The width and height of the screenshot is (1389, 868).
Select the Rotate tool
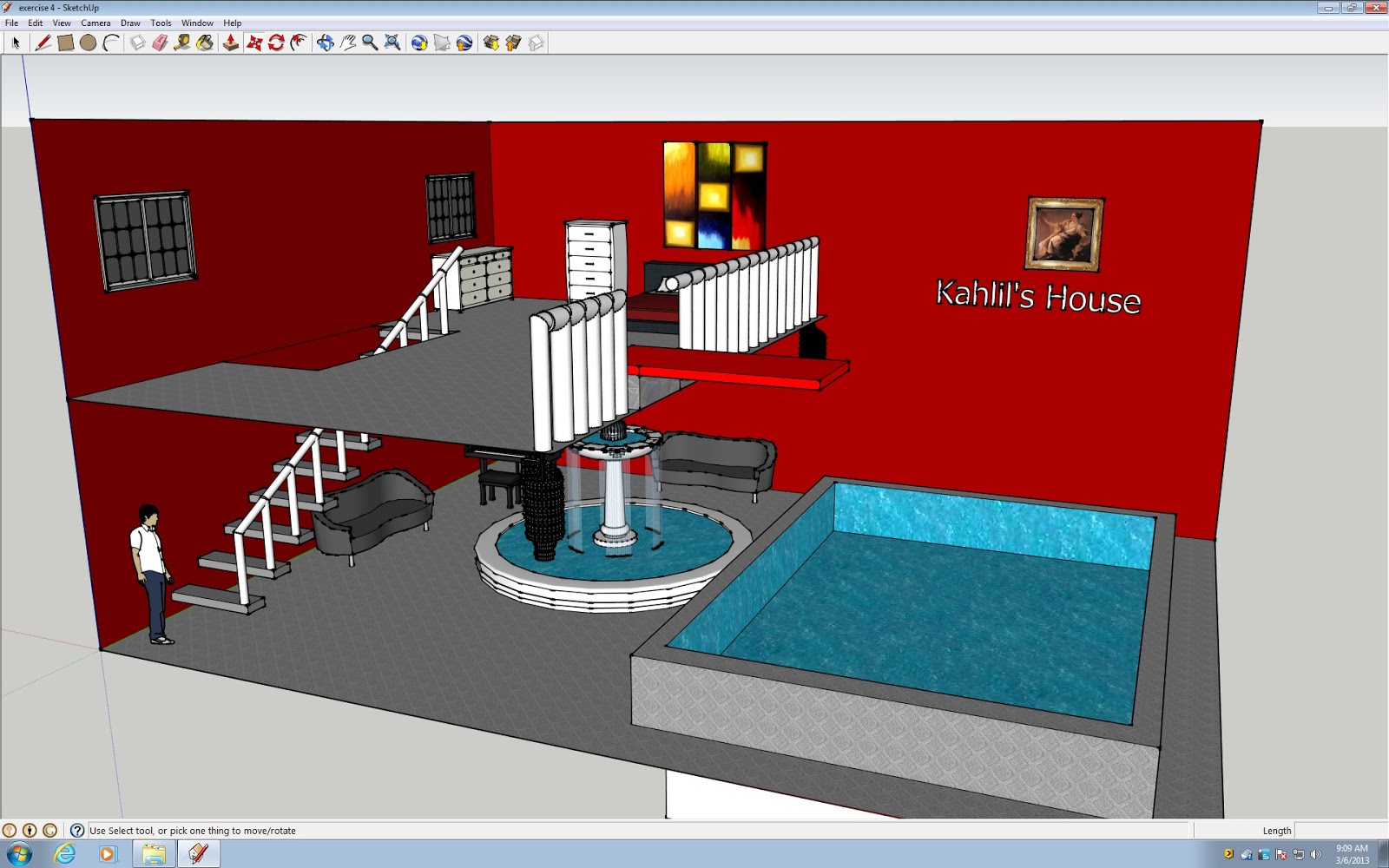276,43
